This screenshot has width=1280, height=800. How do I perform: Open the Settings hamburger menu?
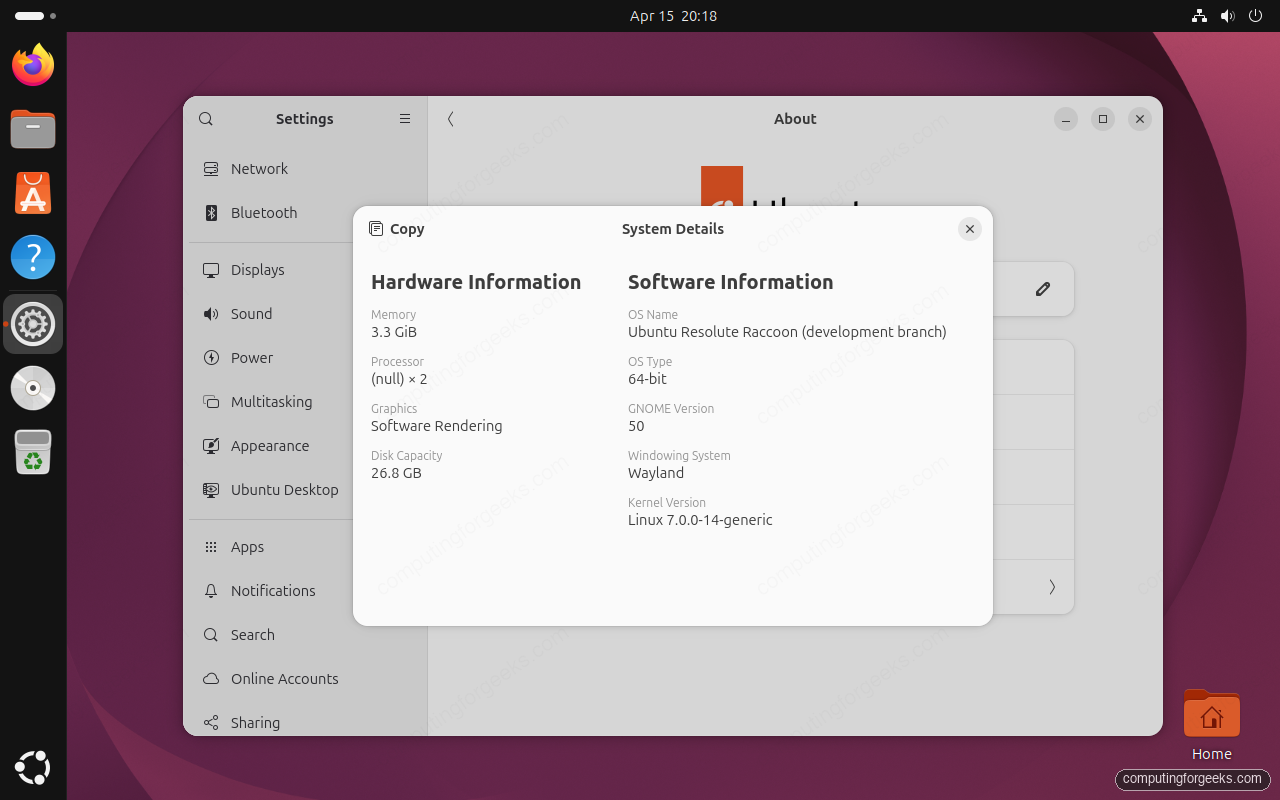tap(404, 118)
